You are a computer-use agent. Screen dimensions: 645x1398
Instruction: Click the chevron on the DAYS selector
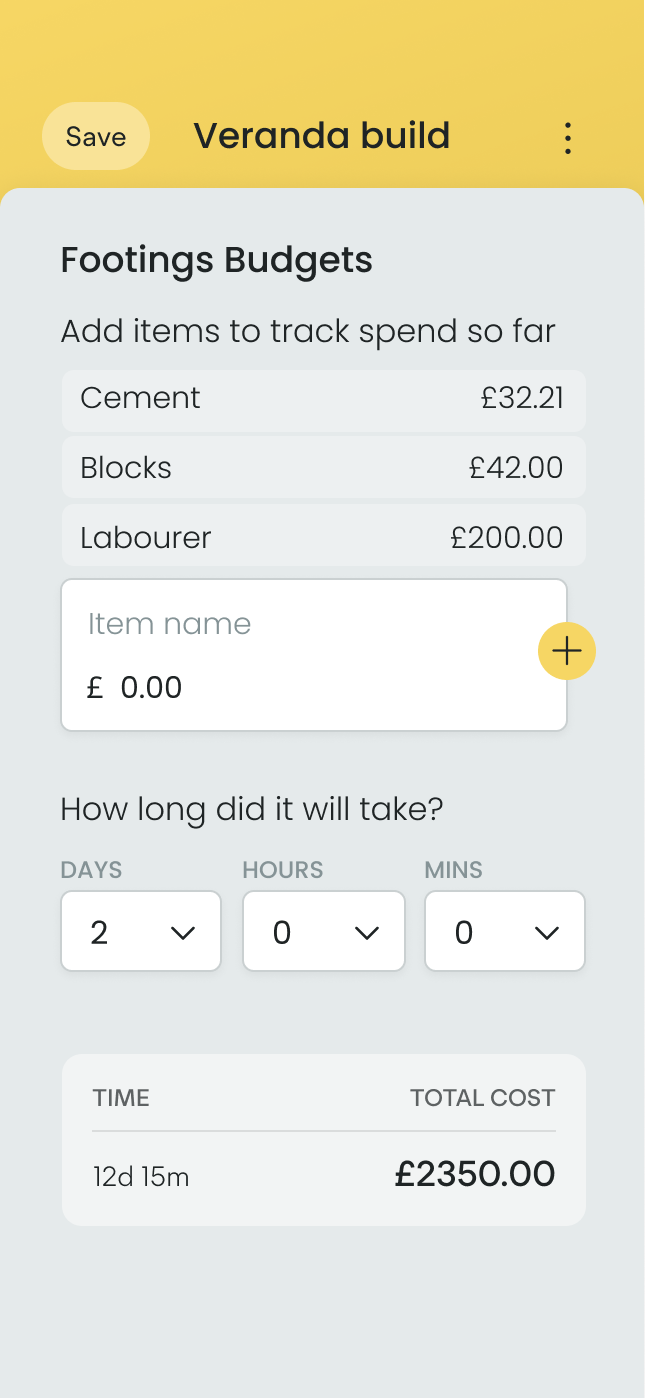183,932
